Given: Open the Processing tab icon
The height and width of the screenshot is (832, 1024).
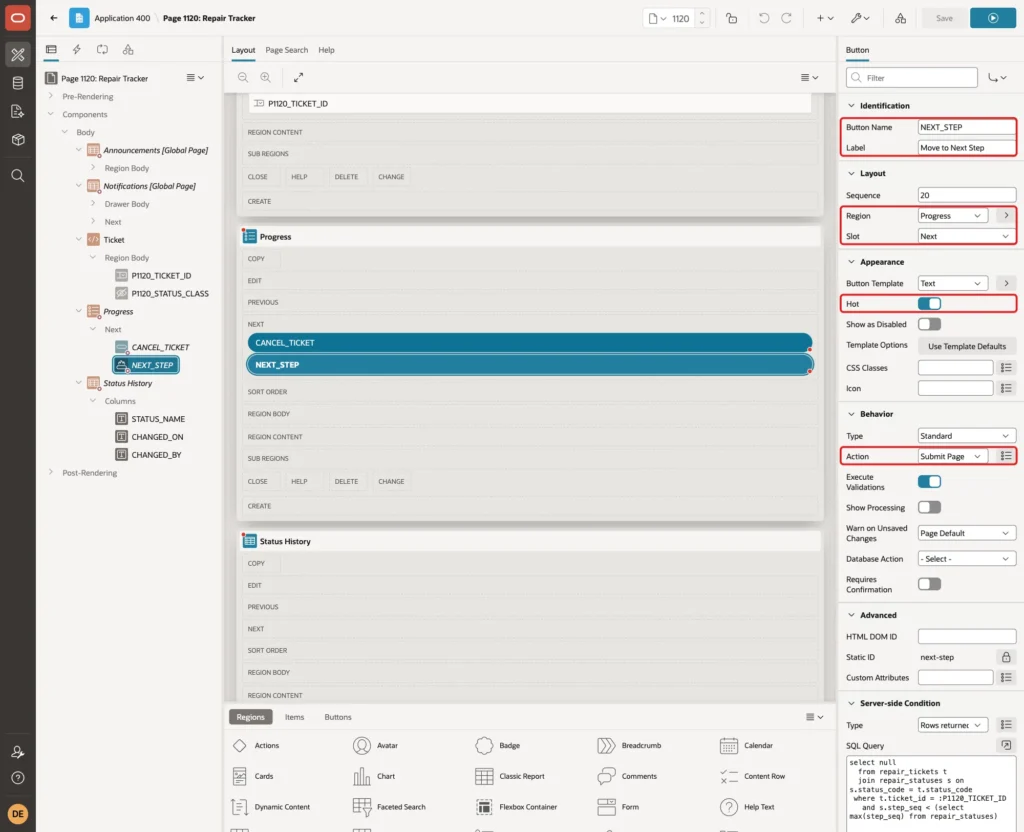Looking at the screenshot, I should (x=102, y=50).
